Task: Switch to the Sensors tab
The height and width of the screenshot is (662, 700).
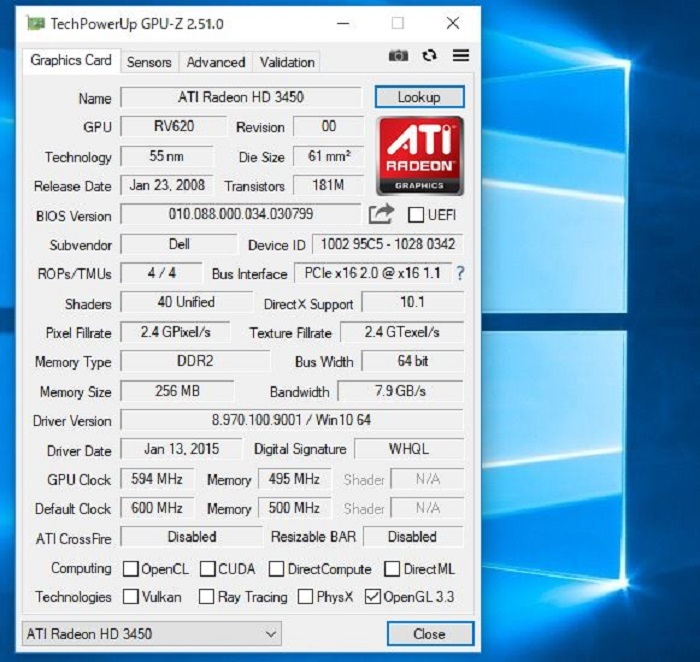Action: (x=149, y=62)
